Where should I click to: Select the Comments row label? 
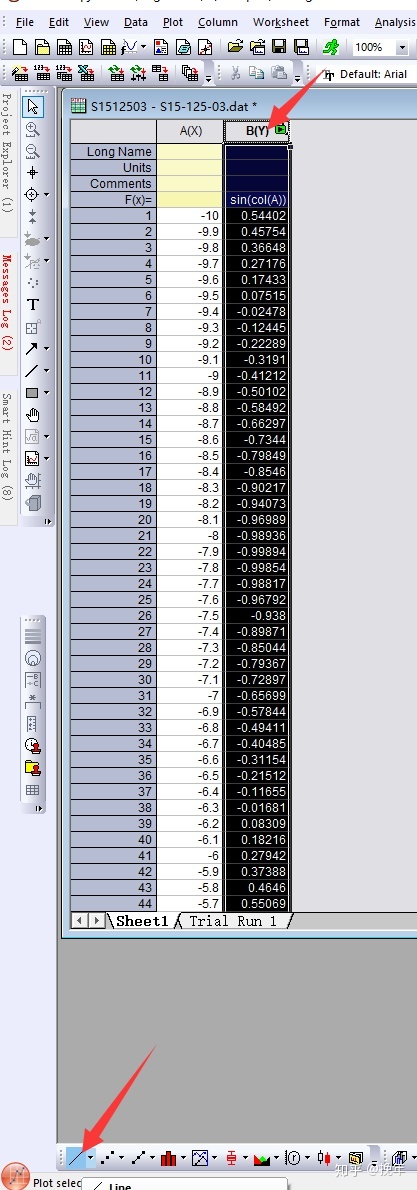click(114, 183)
